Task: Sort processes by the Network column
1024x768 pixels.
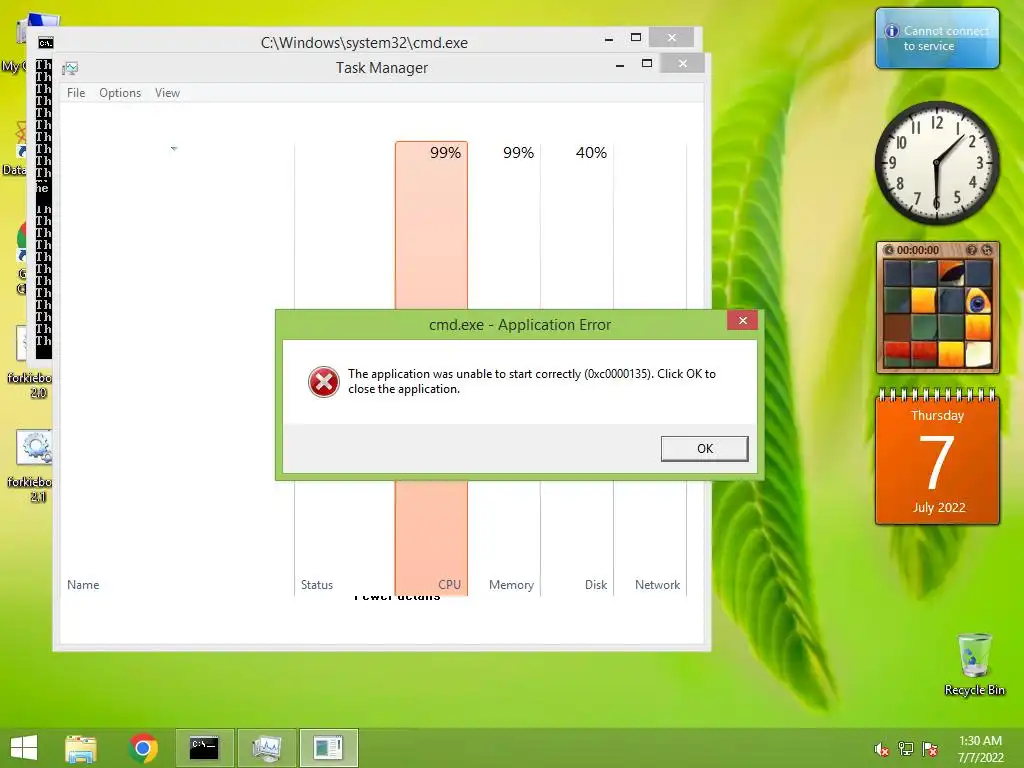Action: [657, 584]
